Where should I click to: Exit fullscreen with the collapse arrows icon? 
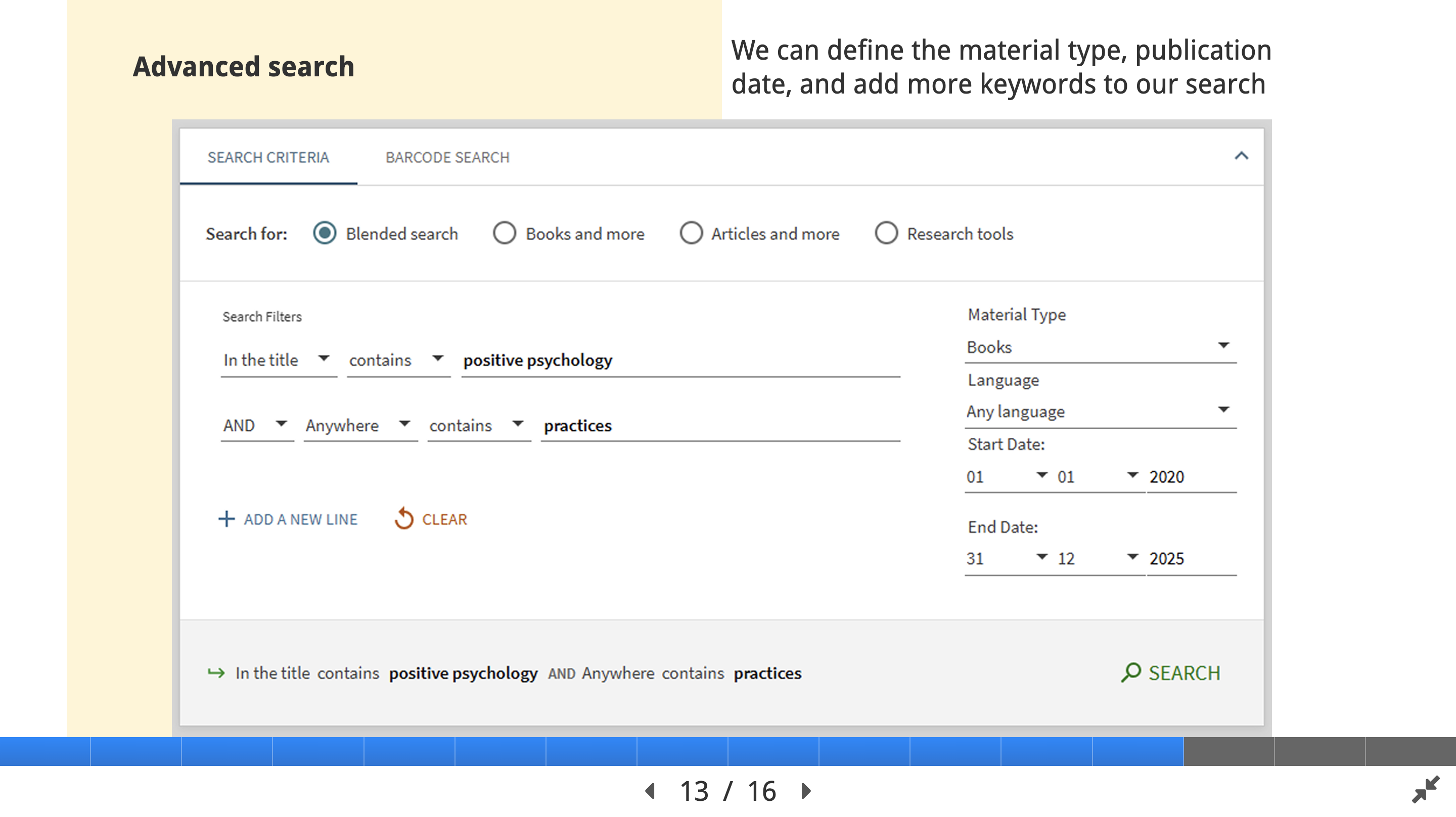pyautogui.click(x=1425, y=789)
